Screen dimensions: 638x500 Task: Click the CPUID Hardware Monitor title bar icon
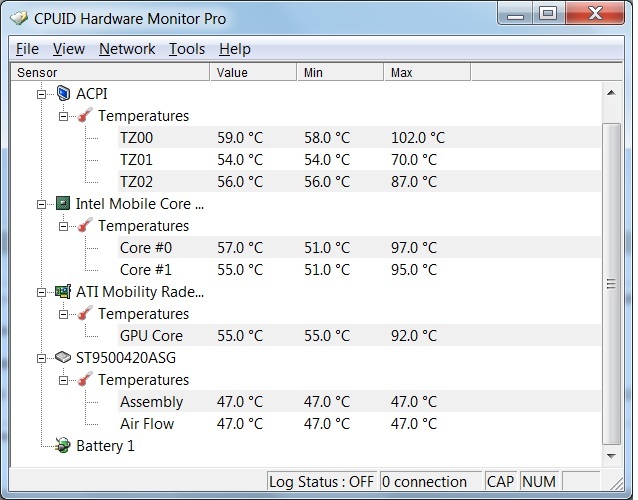coord(19,18)
